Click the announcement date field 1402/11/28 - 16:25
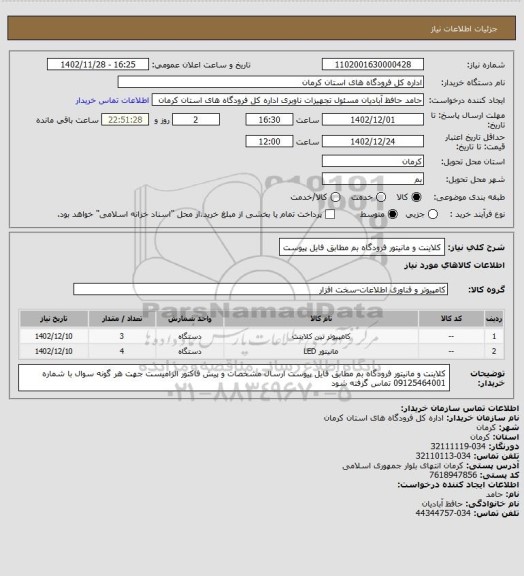Image resolution: width=524 pixels, height=576 pixels. 98,64
